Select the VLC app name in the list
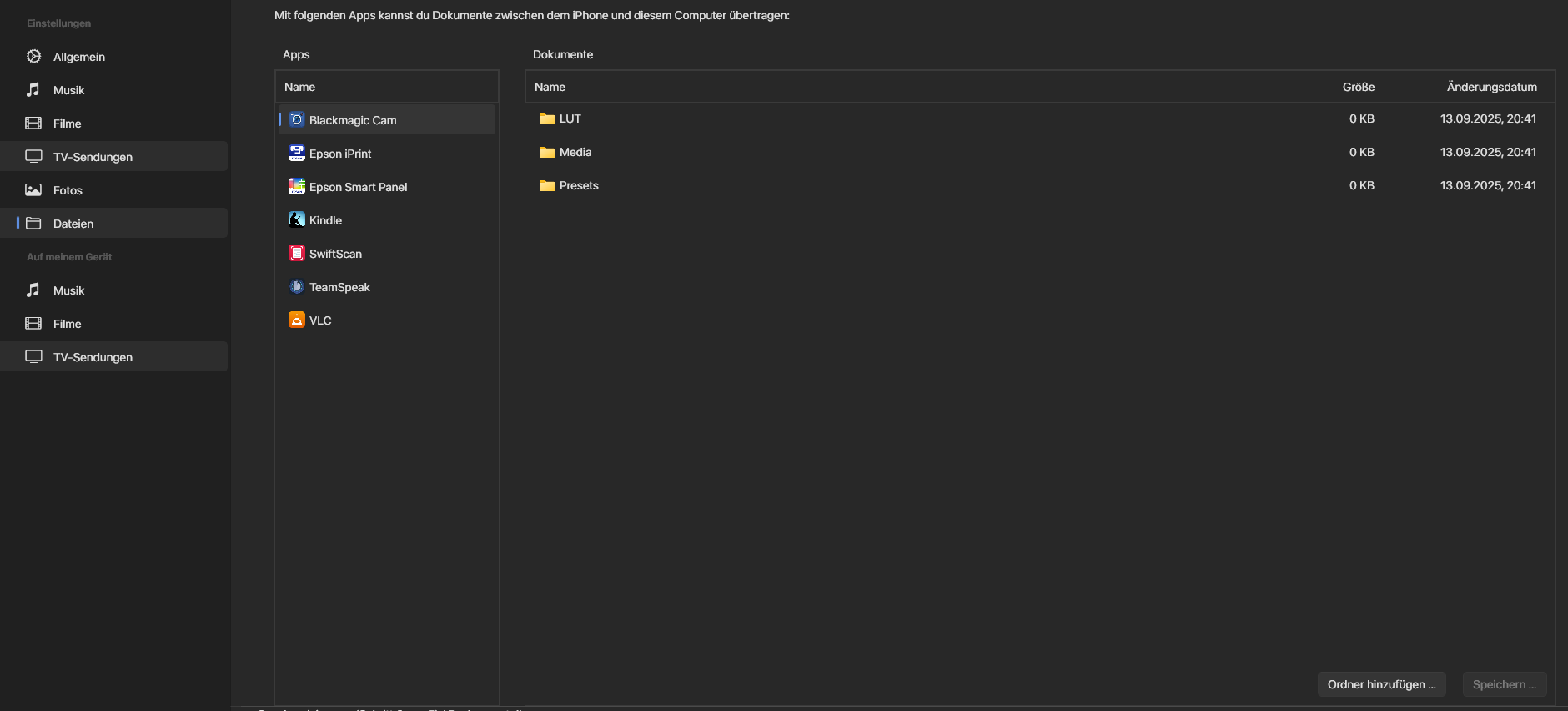The width and height of the screenshot is (1568, 711). click(320, 320)
